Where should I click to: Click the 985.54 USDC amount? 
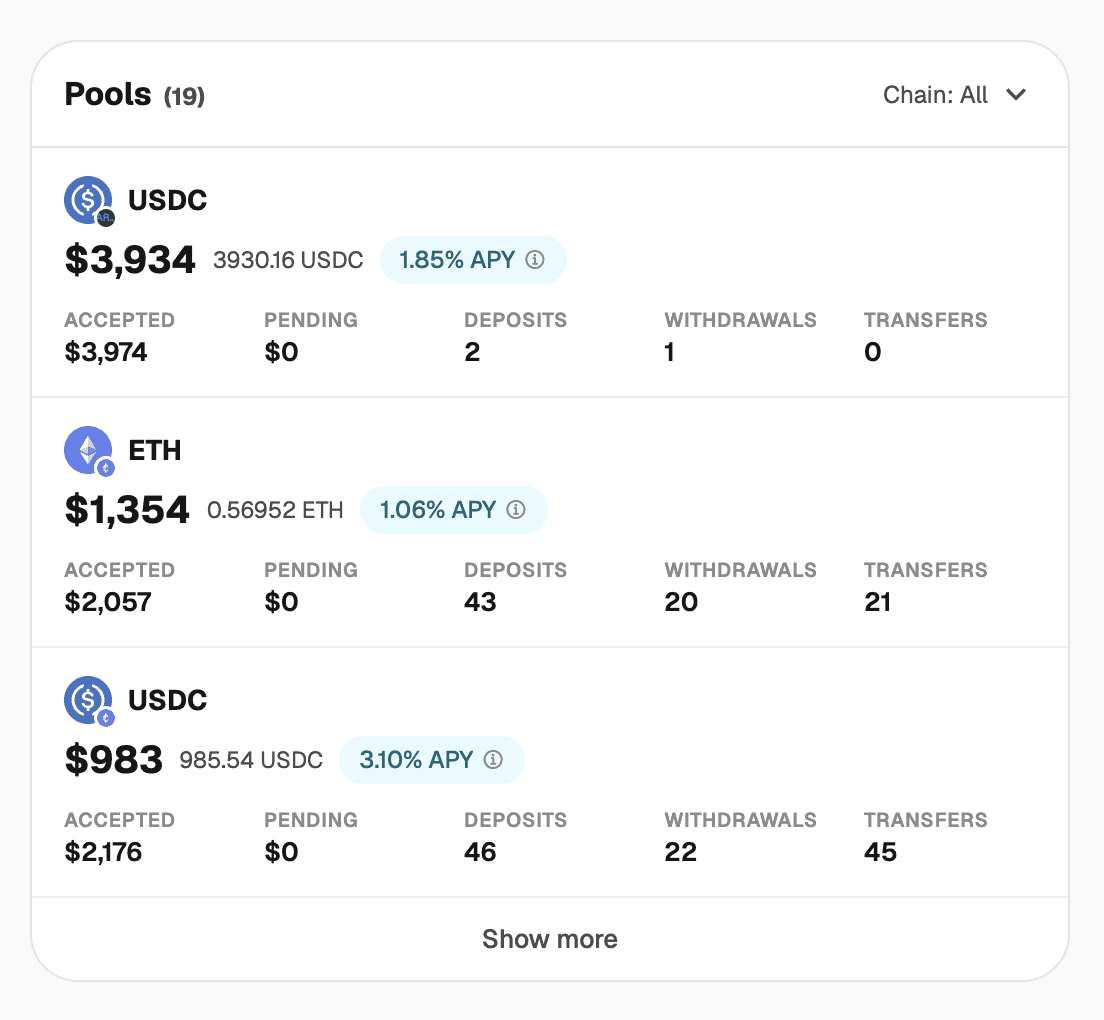pyautogui.click(x=251, y=760)
